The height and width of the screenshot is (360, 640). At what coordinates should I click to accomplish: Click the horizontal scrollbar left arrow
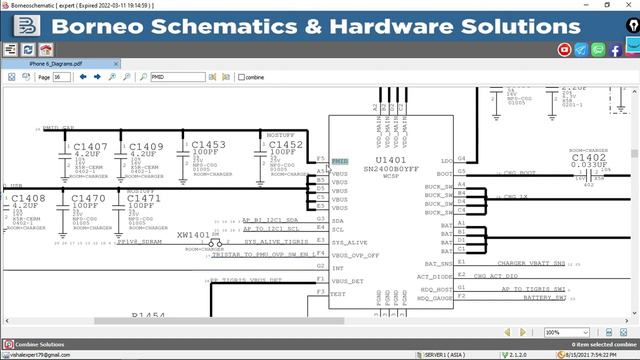coord(7,321)
